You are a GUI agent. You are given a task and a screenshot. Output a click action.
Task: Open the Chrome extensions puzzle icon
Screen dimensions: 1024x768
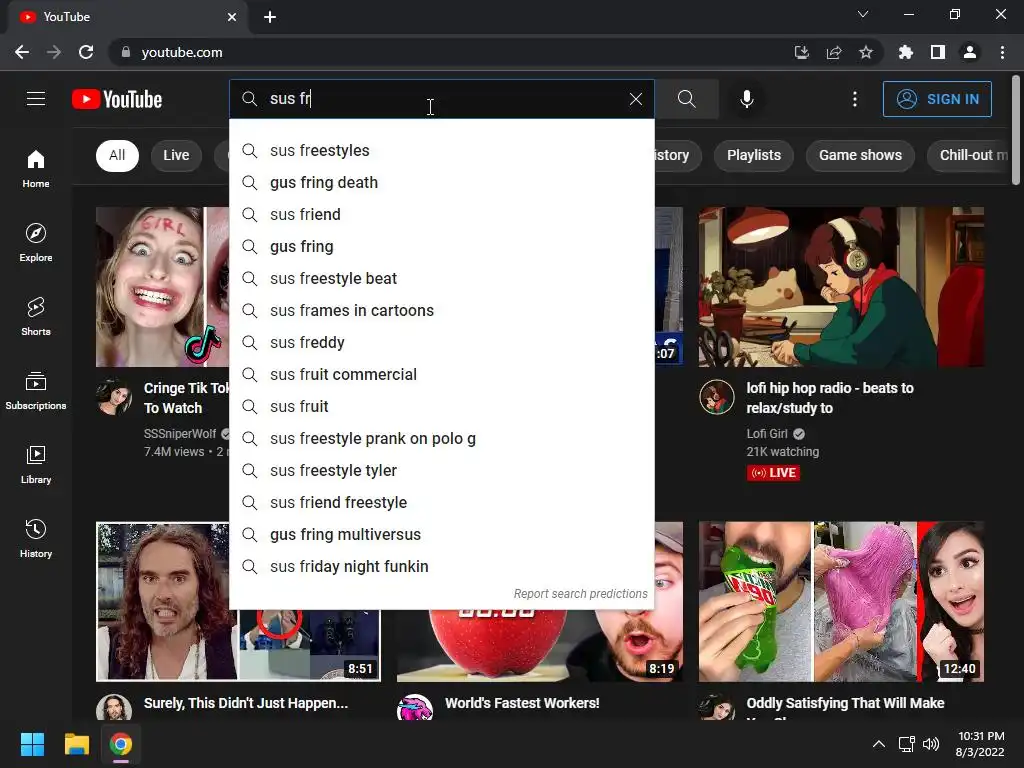905,52
